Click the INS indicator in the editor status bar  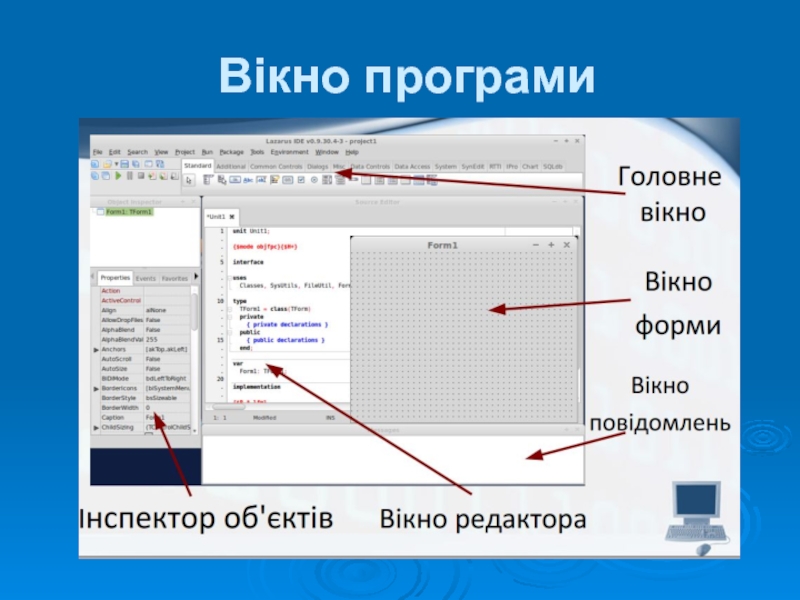pyautogui.click(x=331, y=418)
